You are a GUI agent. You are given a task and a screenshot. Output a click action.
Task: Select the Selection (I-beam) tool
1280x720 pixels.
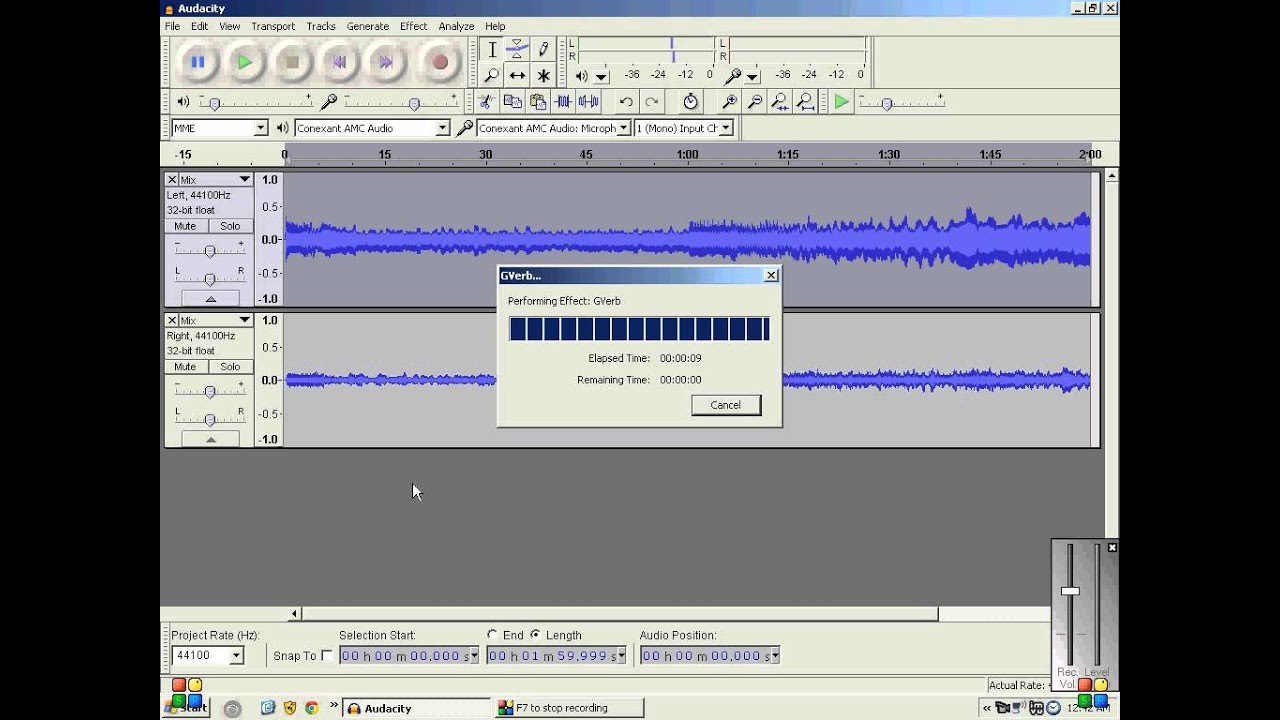click(492, 49)
